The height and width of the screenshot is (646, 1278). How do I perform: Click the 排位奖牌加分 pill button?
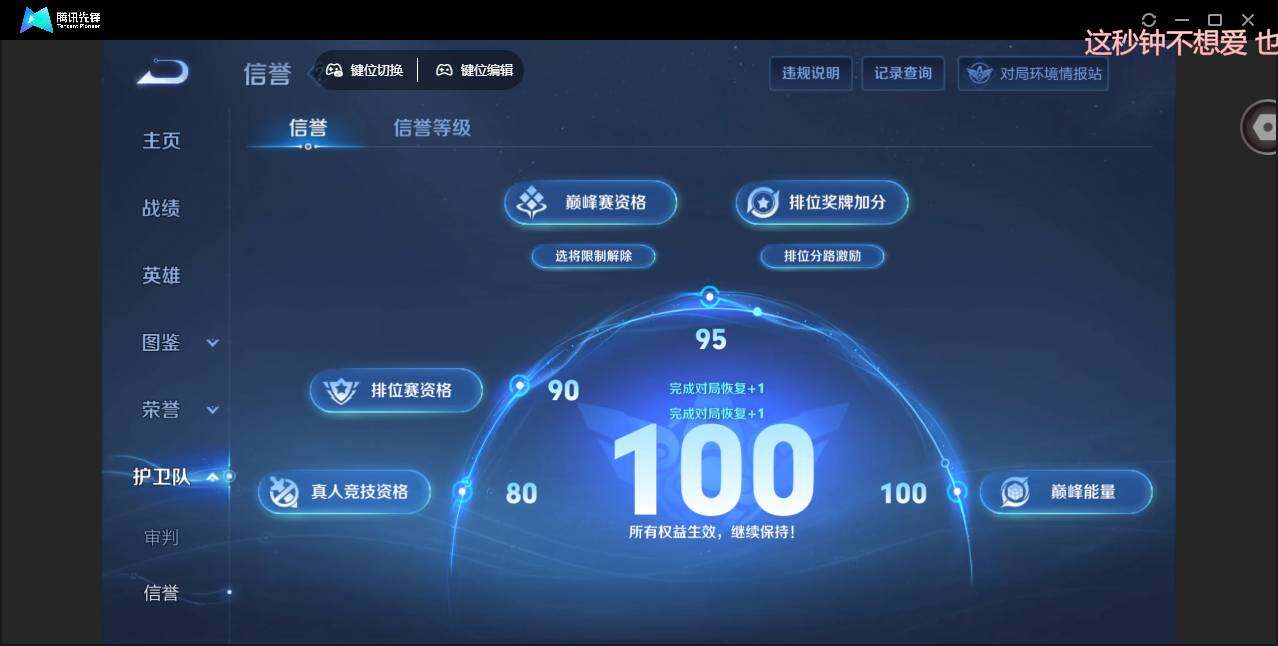822,203
